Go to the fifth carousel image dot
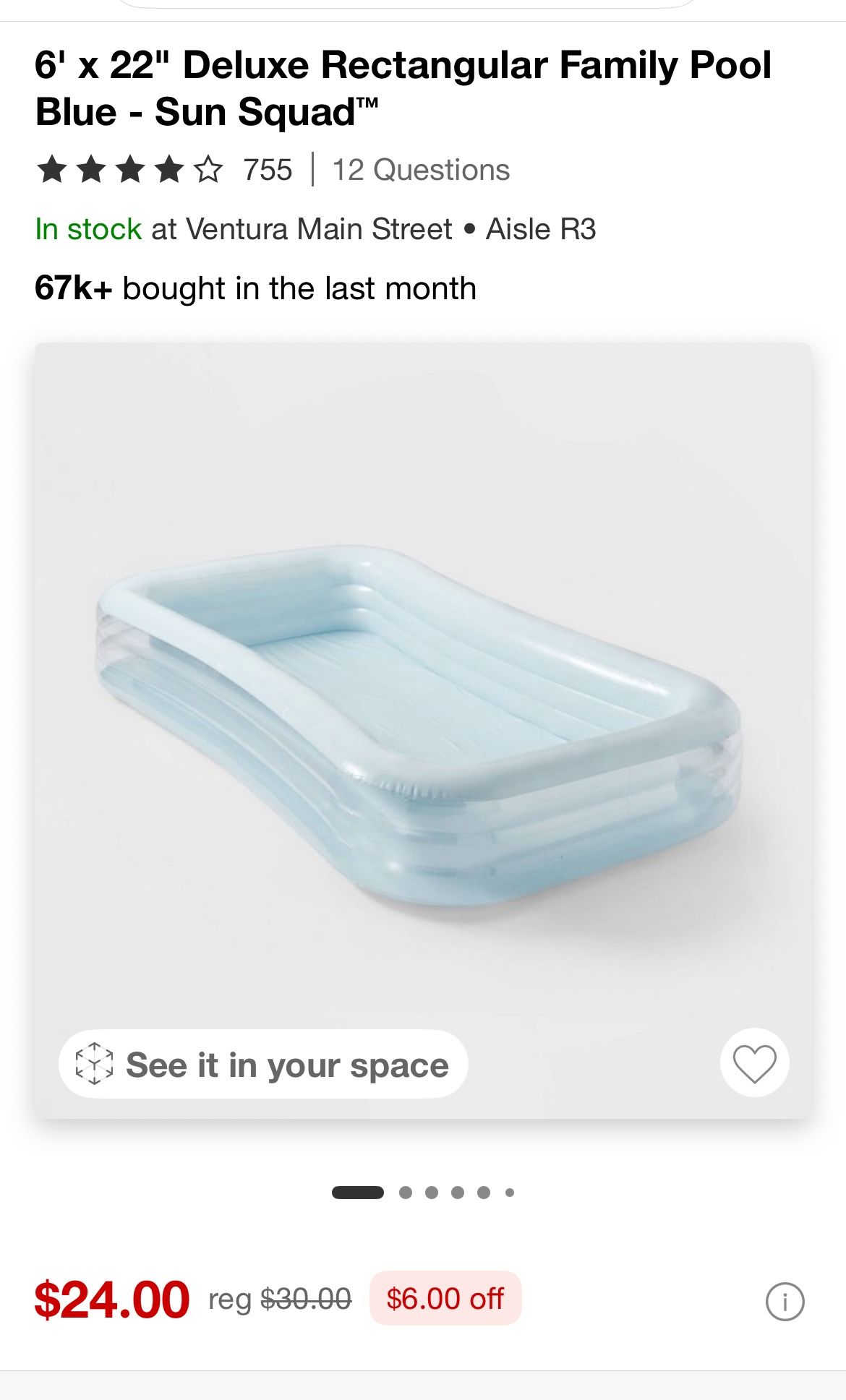 (484, 1193)
